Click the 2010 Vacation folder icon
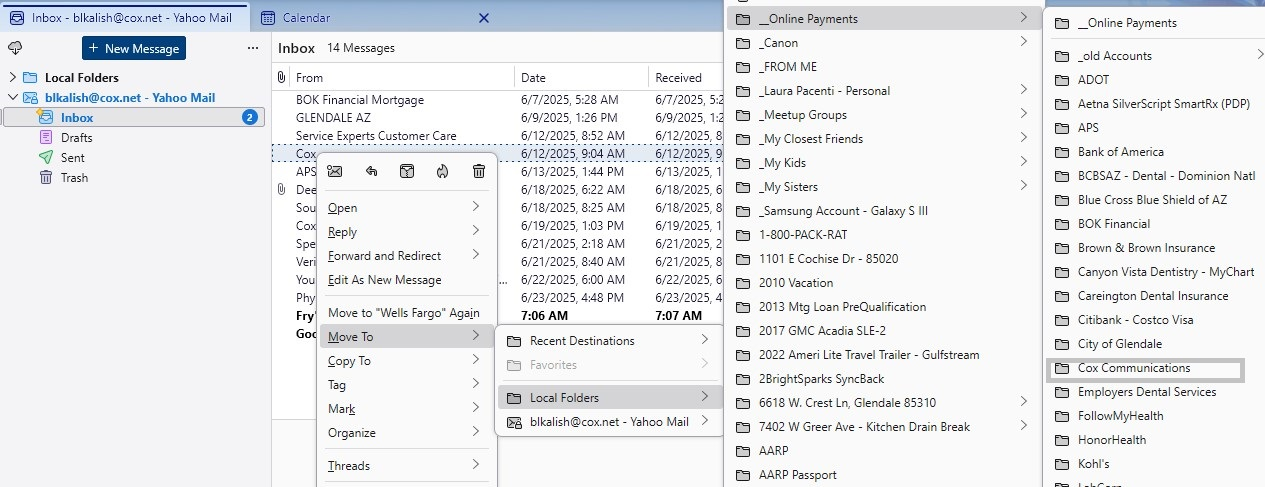 click(742, 283)
